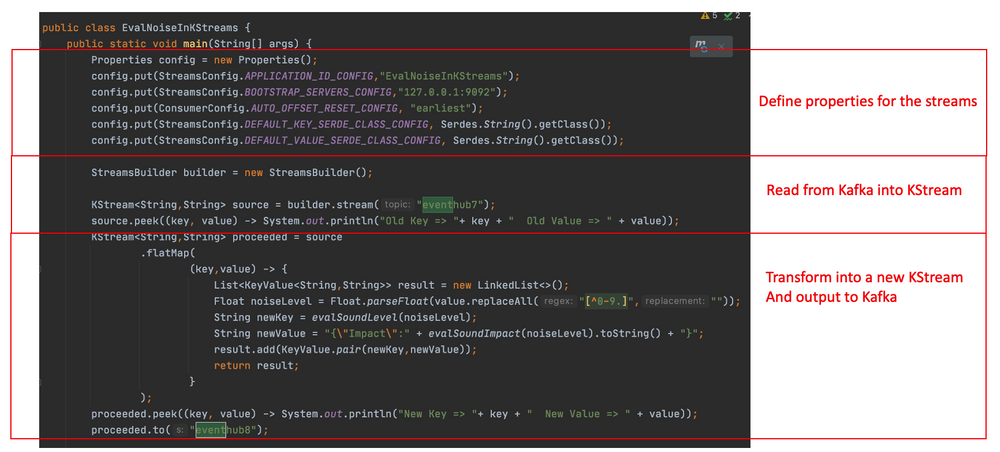The width and height of the screenshot is (1000, 452).
Task: Click the proceeded.peek New Key println line
Action: [x=394, y=414]
